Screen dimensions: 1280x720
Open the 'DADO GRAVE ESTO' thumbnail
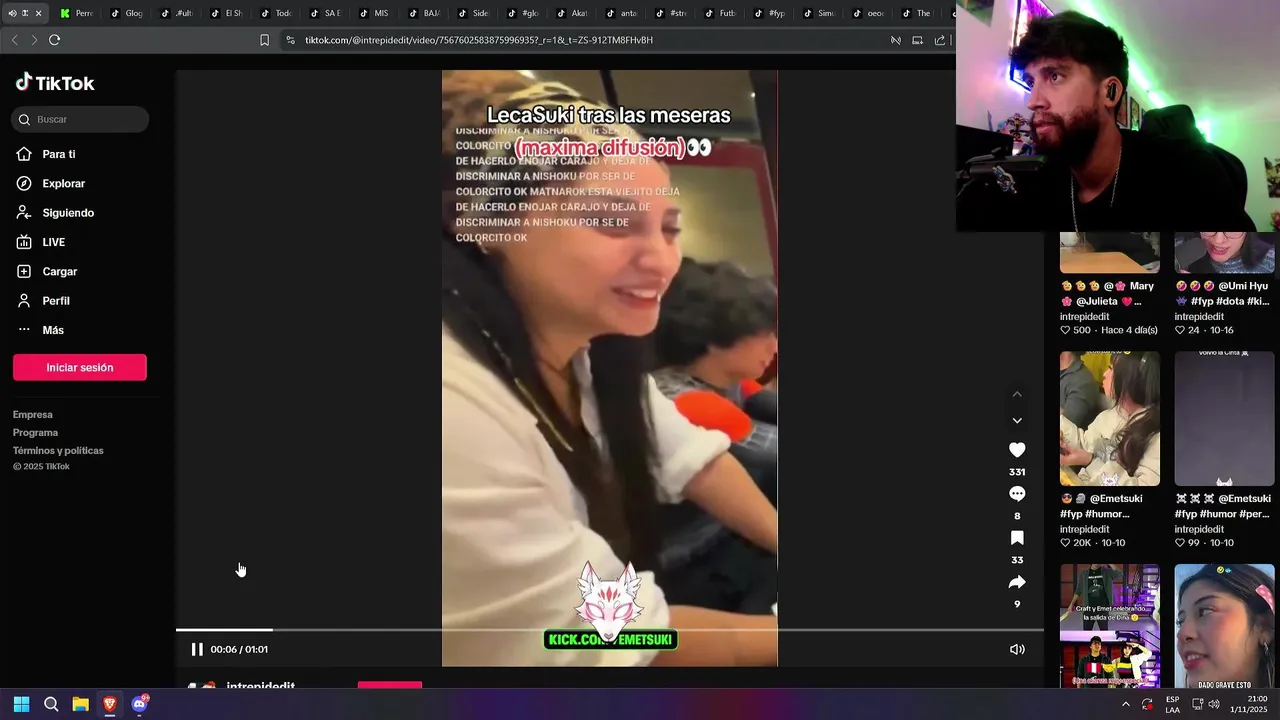[x=1224, y=626]
